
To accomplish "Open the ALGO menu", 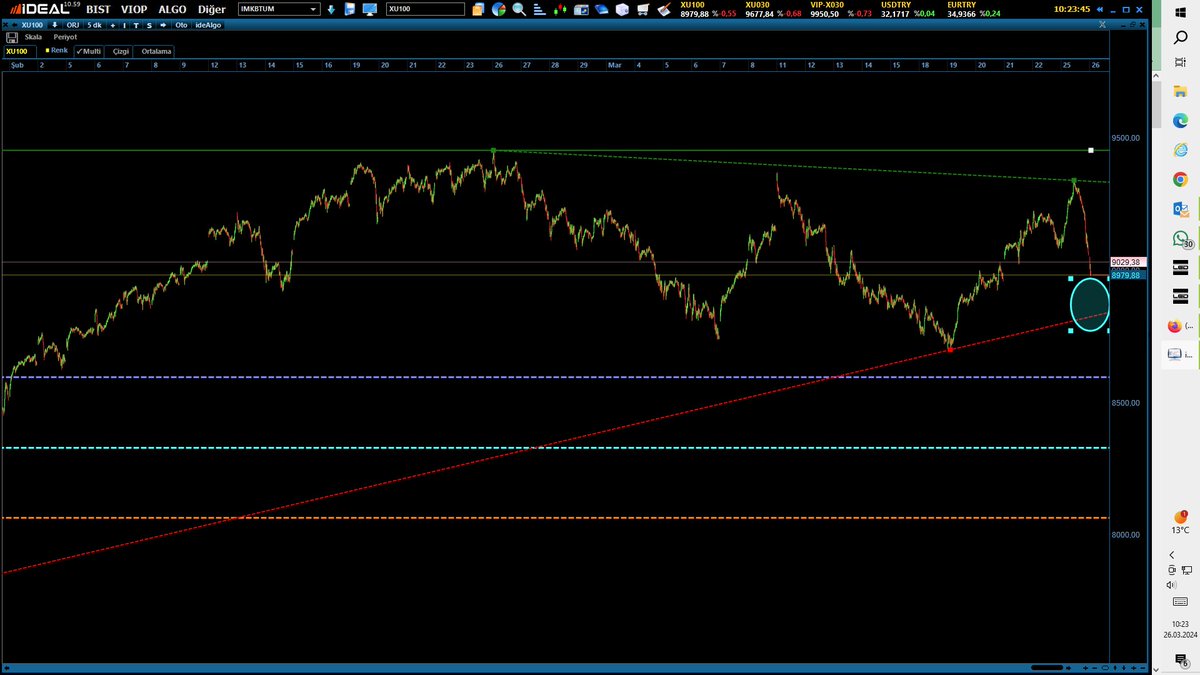I will click(172, 9).
